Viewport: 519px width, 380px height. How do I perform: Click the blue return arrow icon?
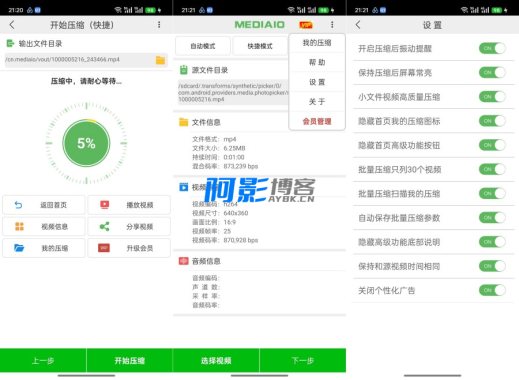click(19, 205)
